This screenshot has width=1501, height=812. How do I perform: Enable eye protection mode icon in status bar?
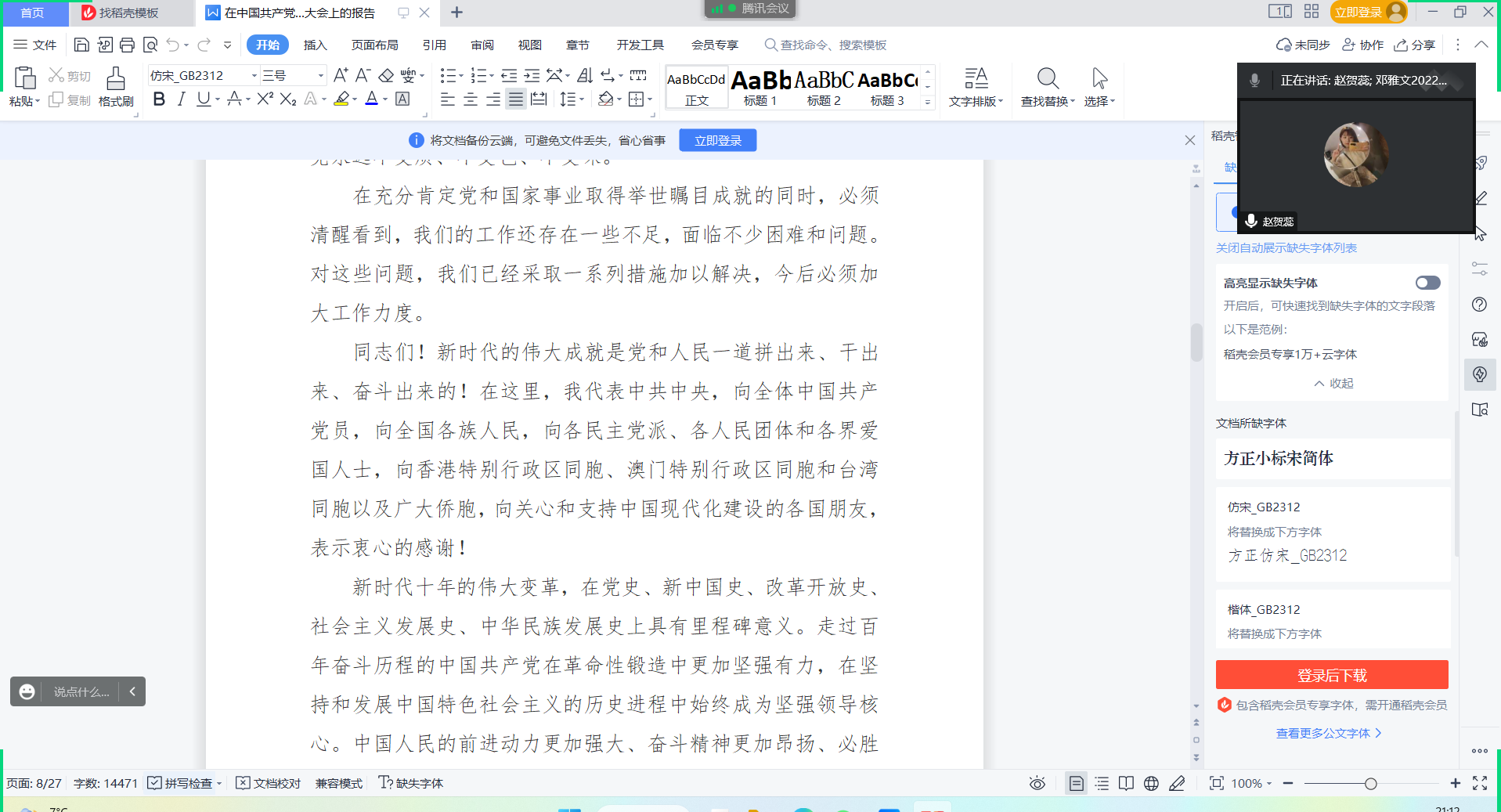pyautogui.click(x=1037, y=783)
